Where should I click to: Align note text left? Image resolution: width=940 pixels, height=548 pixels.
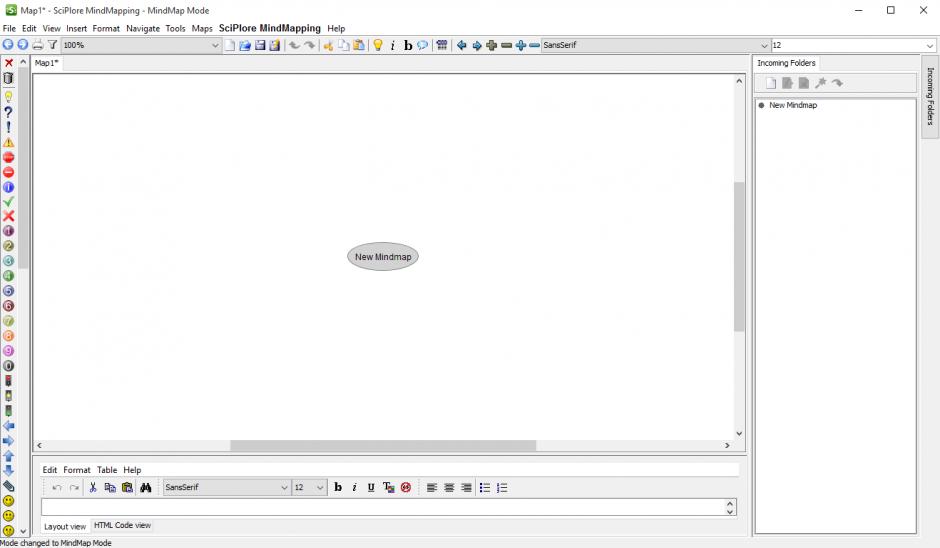pyautogui.click(x=432, y=487)
